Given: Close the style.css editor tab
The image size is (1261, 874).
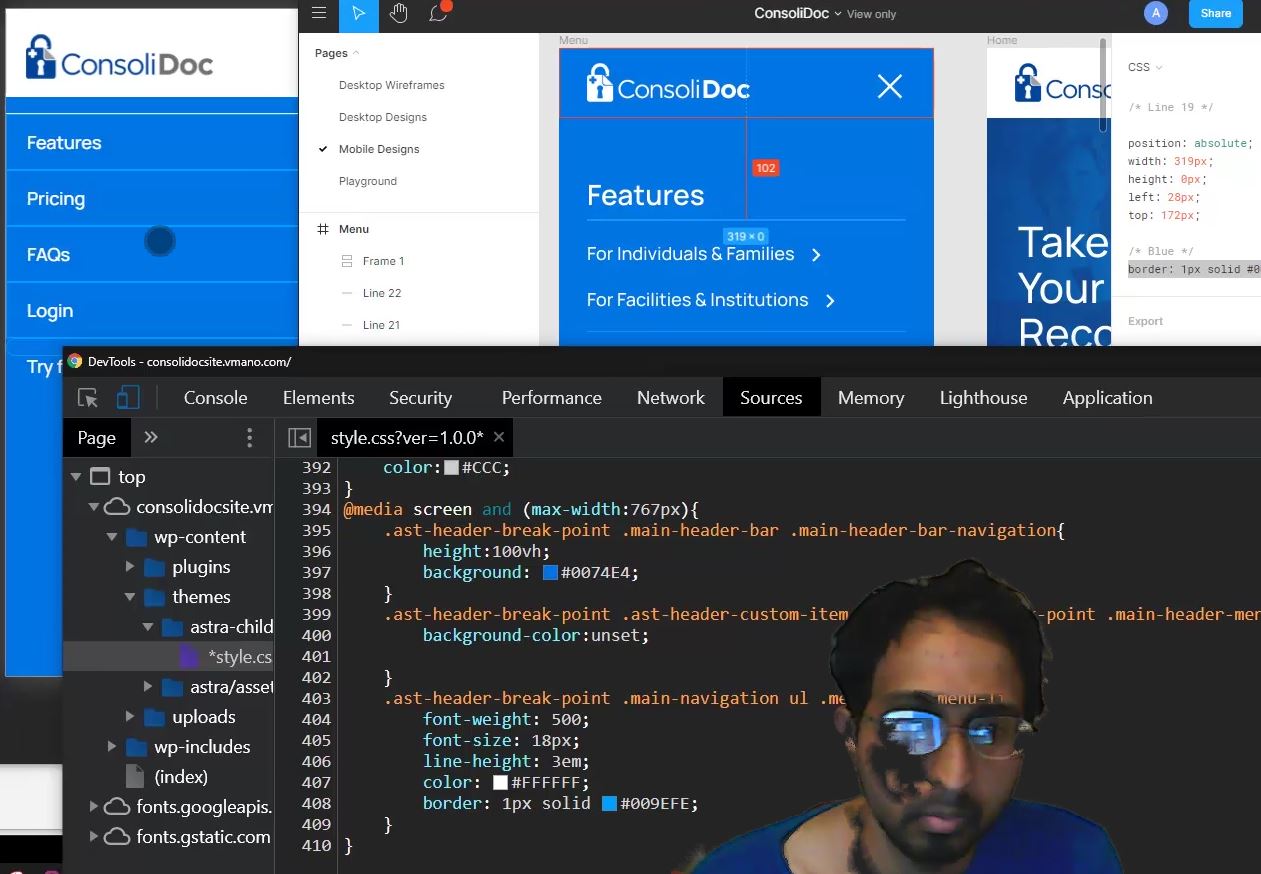Looking at the screenshot, I should tap(499, 437).
